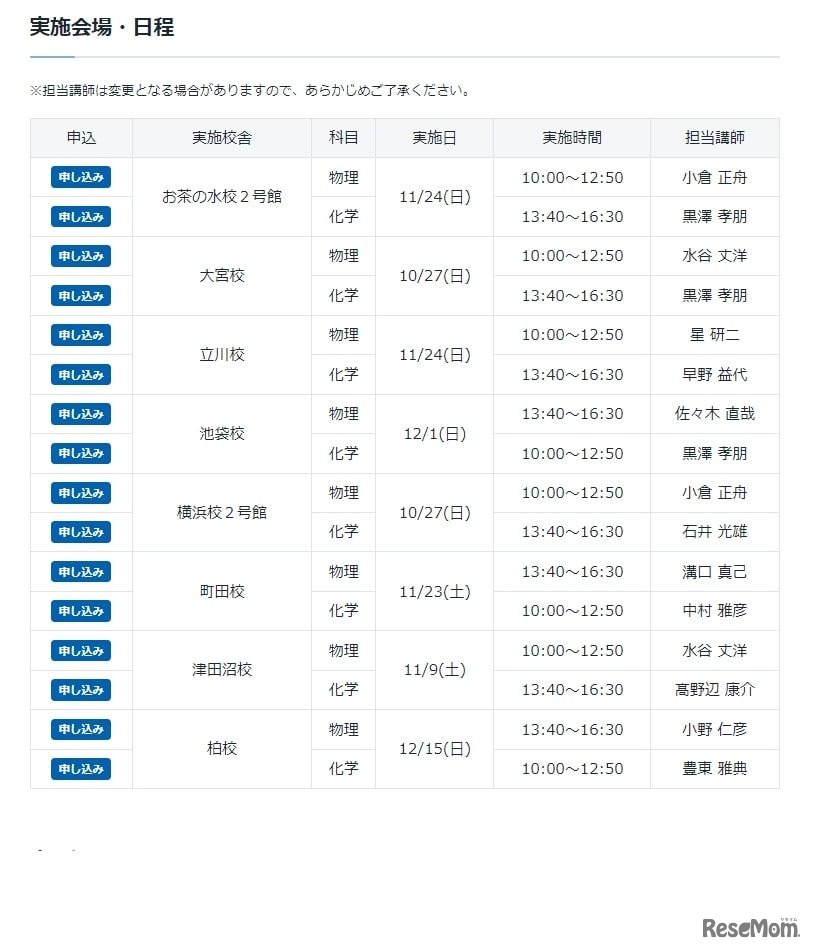Click 申し込み for 横浜校２号館 化学
Viewport: 813px width, 951px height.
80,532
